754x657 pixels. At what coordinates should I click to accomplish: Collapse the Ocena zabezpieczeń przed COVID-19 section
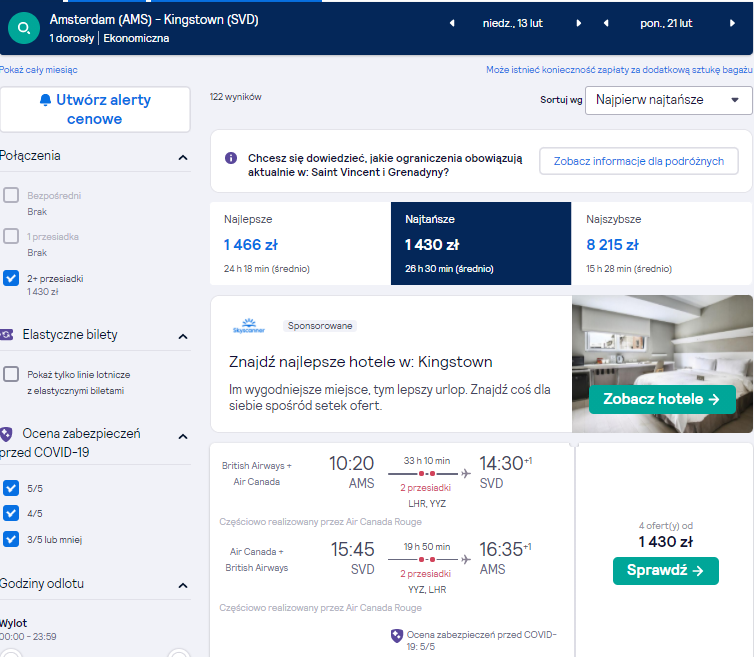(183, 436)
